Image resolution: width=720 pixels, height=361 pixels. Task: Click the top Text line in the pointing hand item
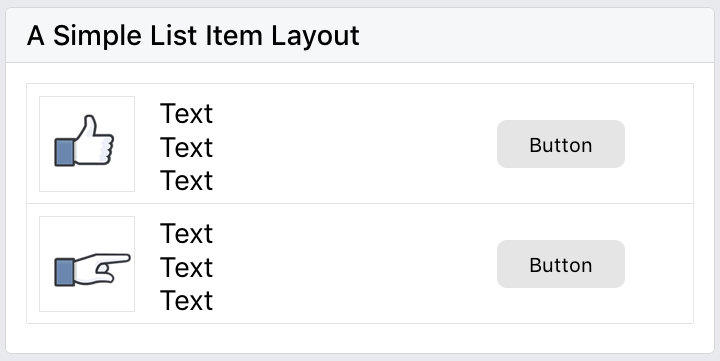pos(186,233)
